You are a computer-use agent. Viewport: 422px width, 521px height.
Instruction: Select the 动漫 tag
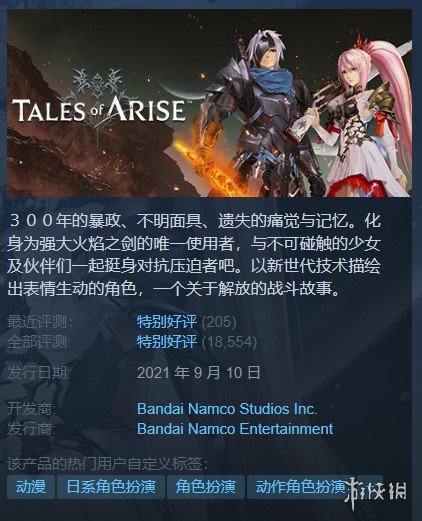click(x=31, y=487)
